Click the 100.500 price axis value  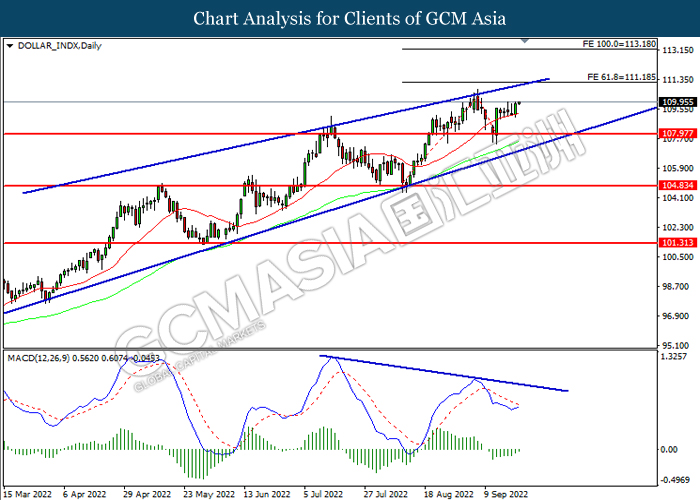pos(677,257)
